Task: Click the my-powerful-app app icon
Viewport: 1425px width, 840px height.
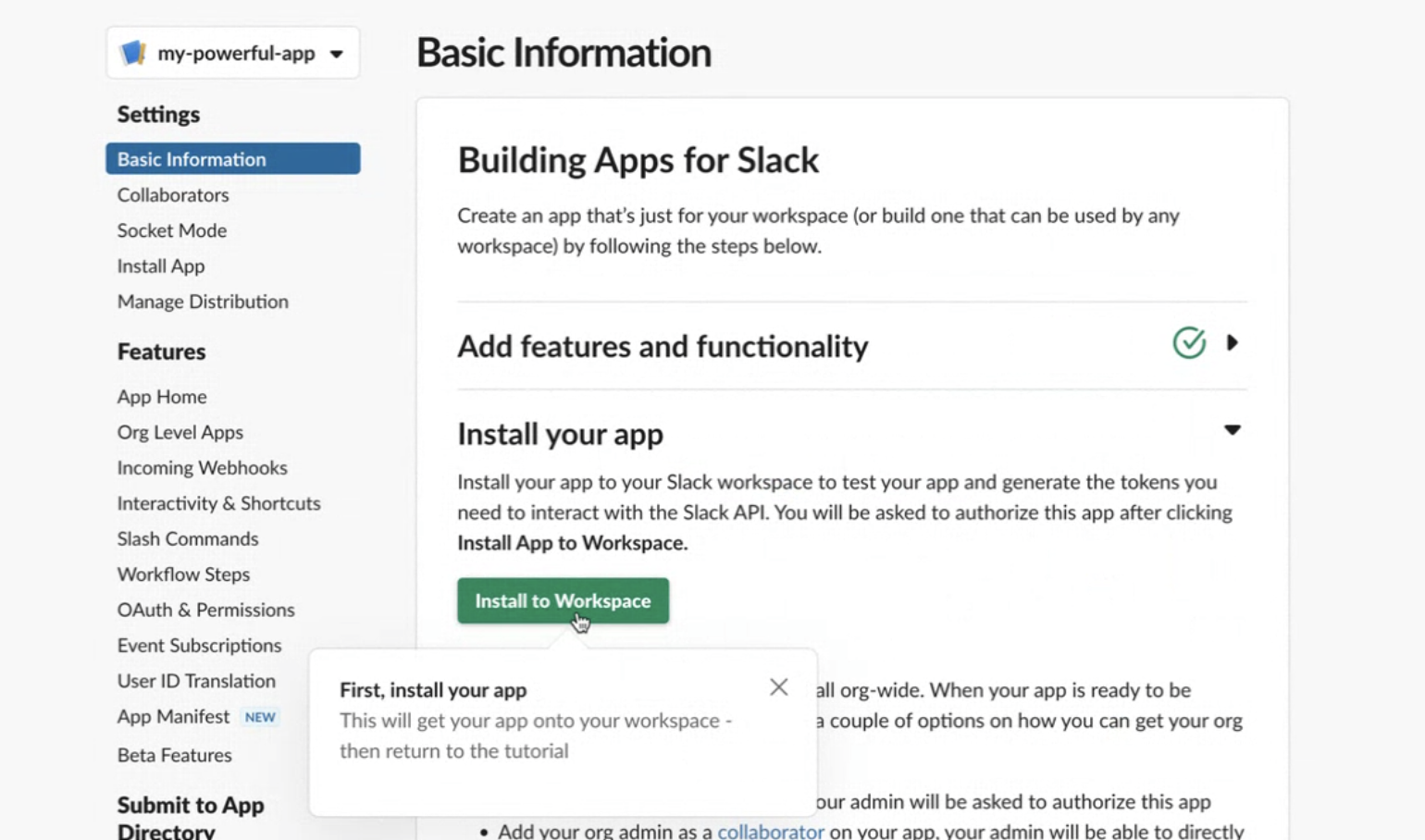Action: pos(133,53)
